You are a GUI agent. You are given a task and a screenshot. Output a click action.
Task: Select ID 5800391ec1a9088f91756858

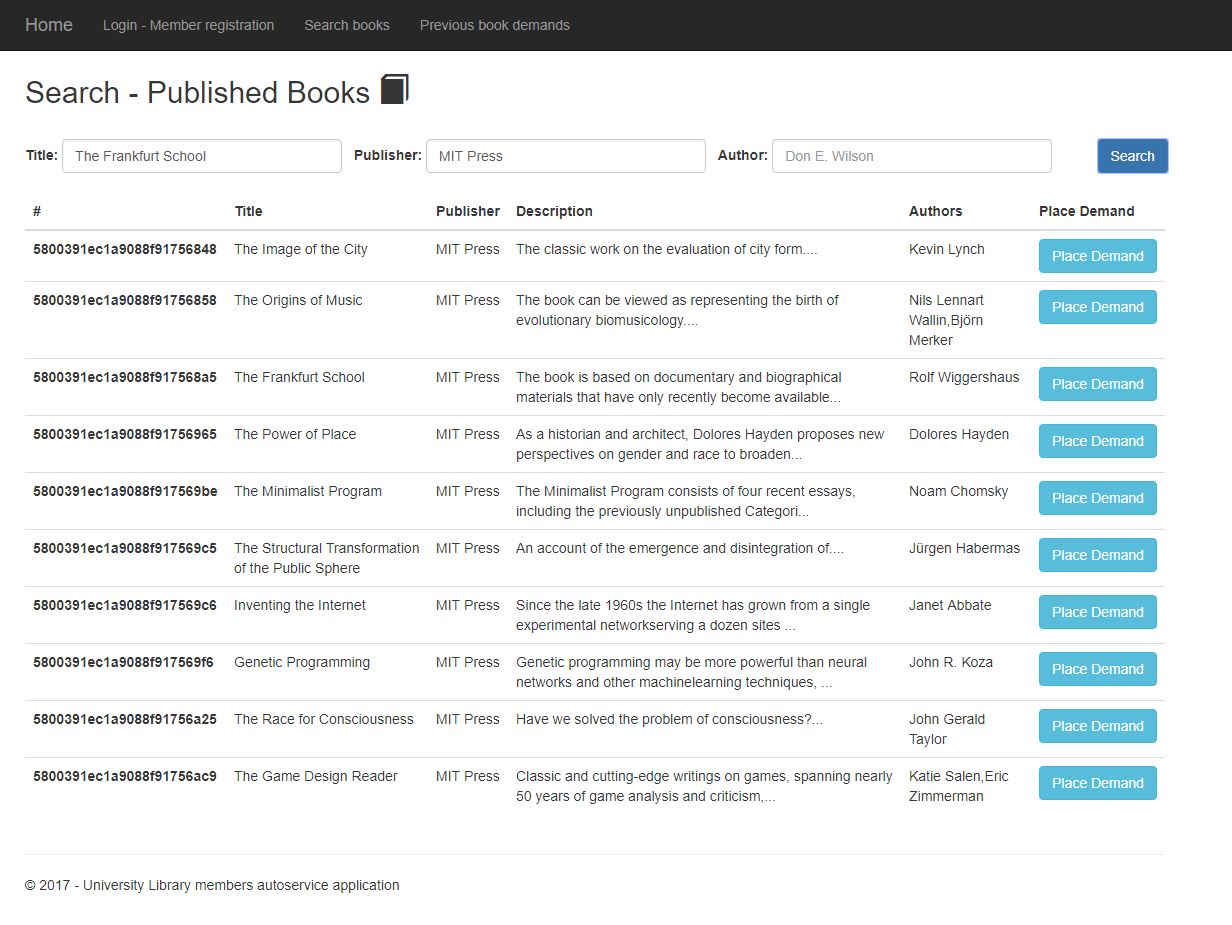click(x=125, y=300)
